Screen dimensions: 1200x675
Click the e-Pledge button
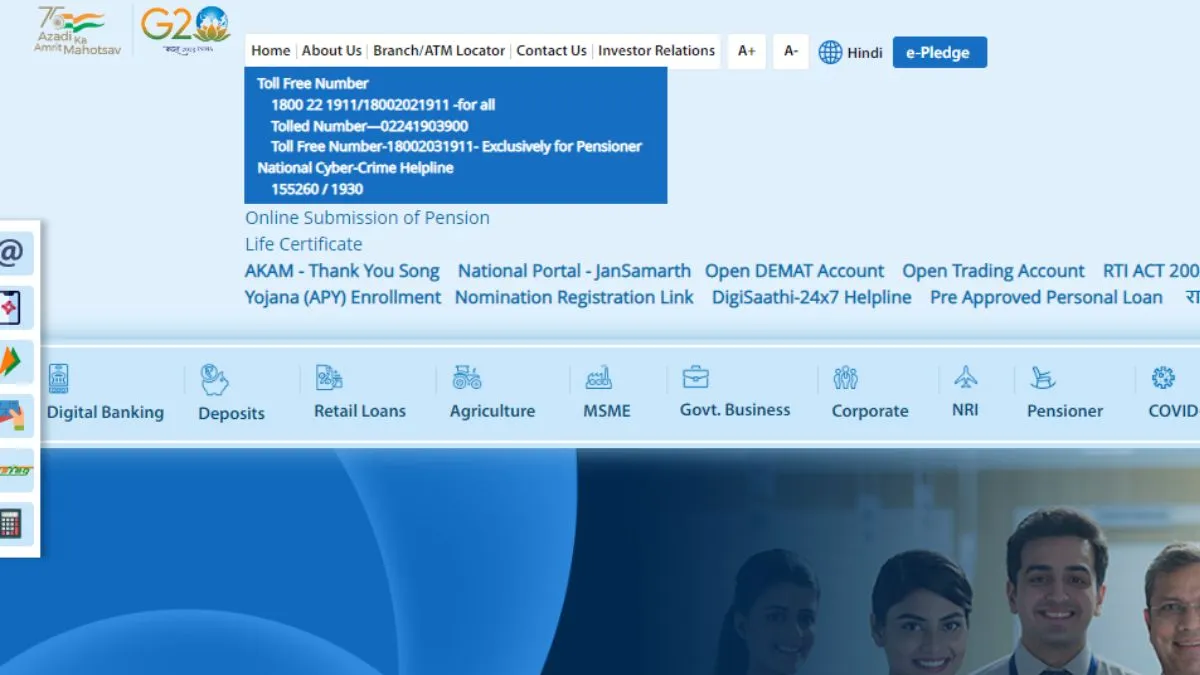[x=939, y=52]
